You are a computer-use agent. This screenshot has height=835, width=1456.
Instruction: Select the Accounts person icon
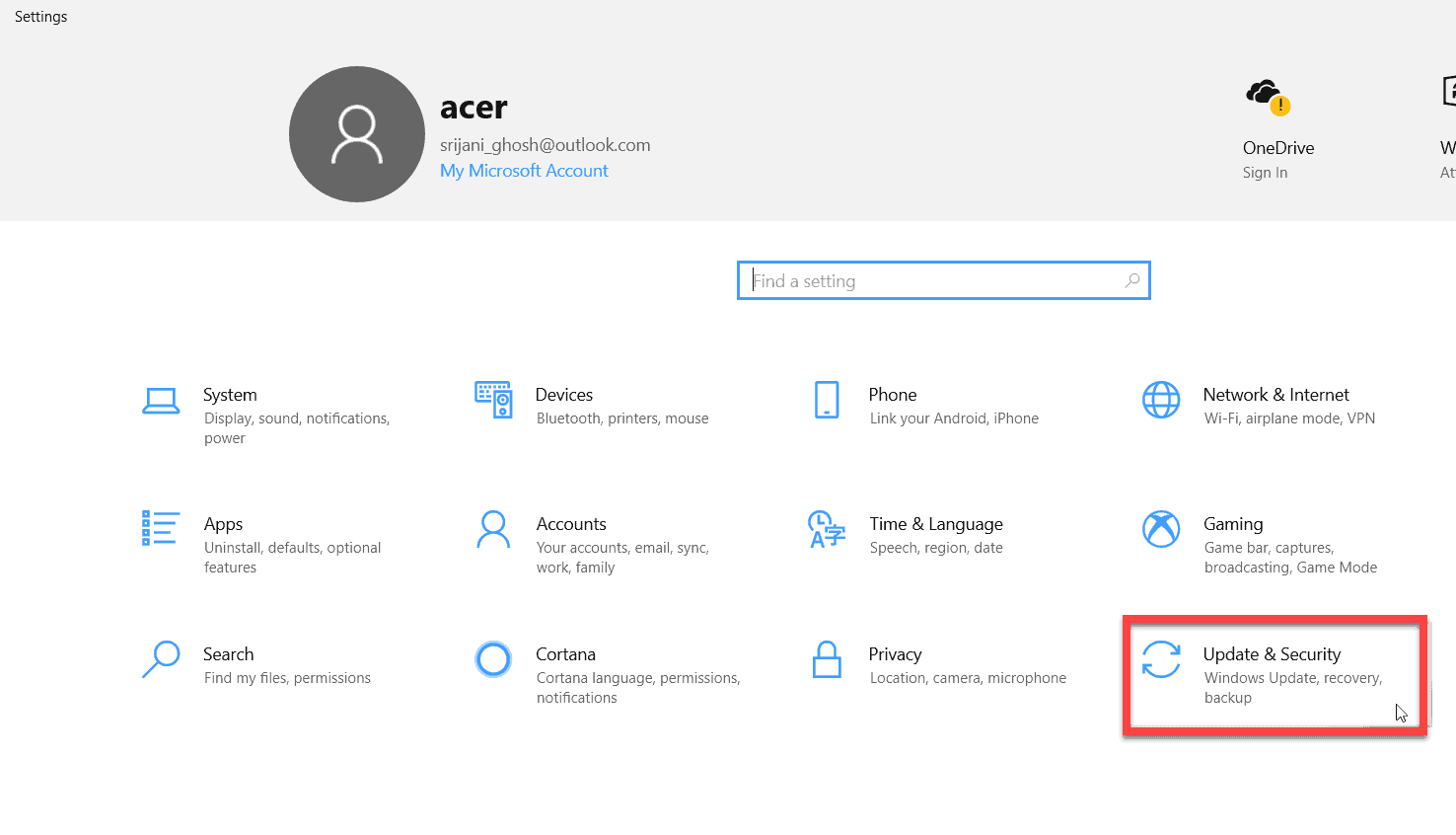click(493, 529)
